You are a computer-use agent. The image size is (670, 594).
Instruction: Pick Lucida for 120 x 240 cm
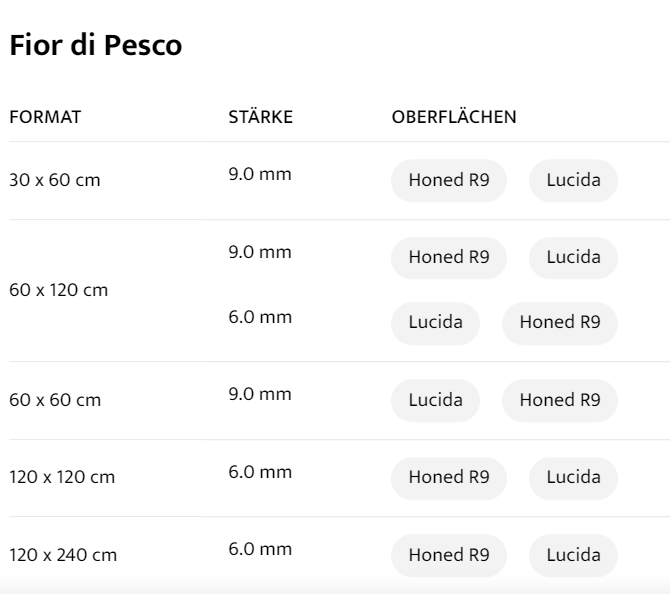pos(573,555)
